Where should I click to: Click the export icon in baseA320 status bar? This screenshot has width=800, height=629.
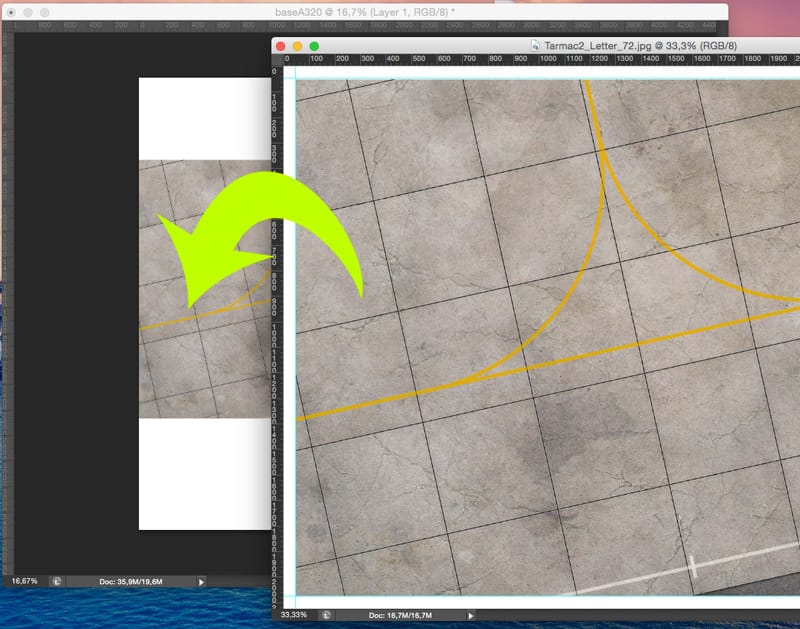click(x=57, y=582)
